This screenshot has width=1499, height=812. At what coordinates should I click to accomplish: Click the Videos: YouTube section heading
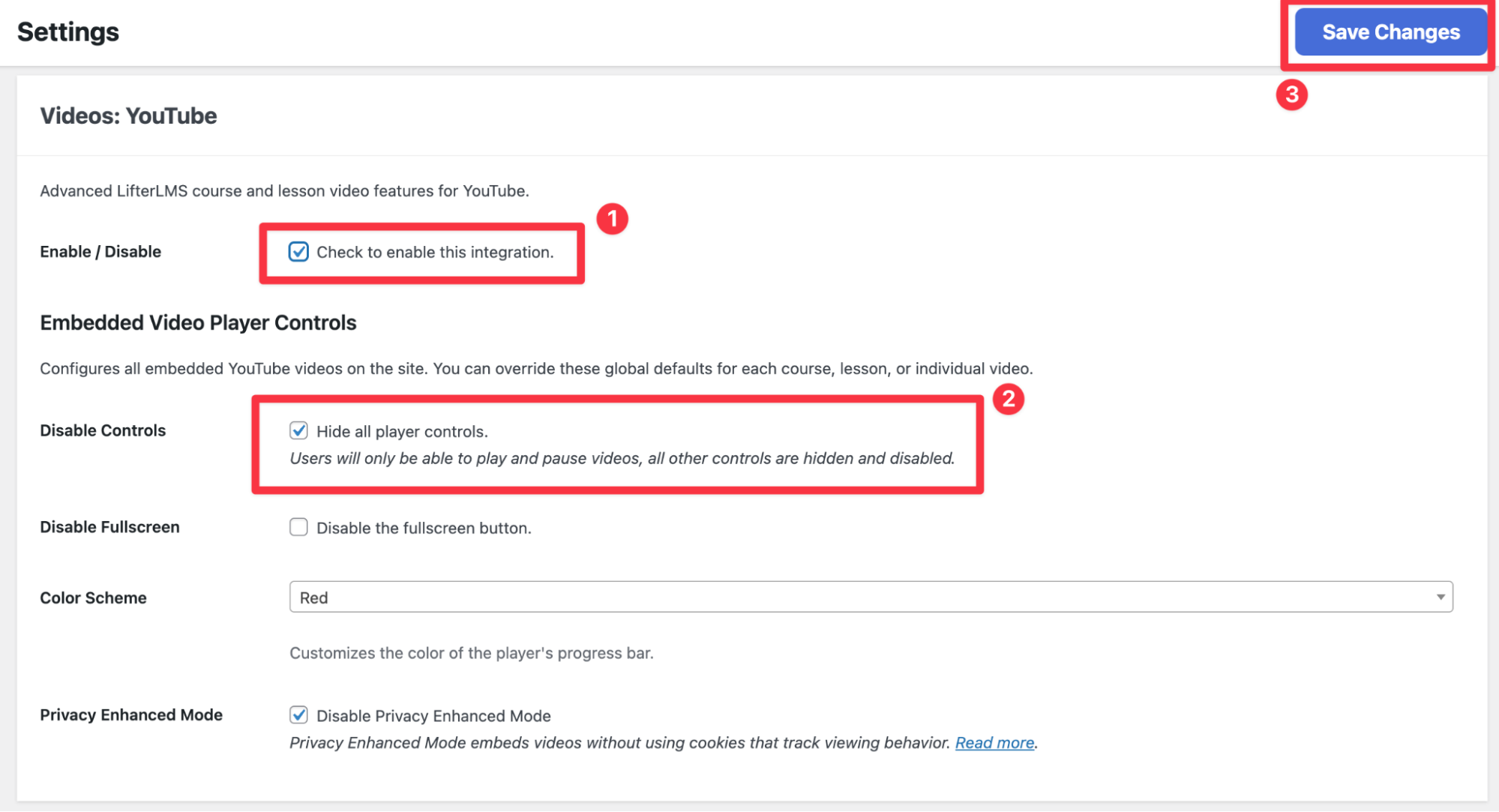coord(128,116)
